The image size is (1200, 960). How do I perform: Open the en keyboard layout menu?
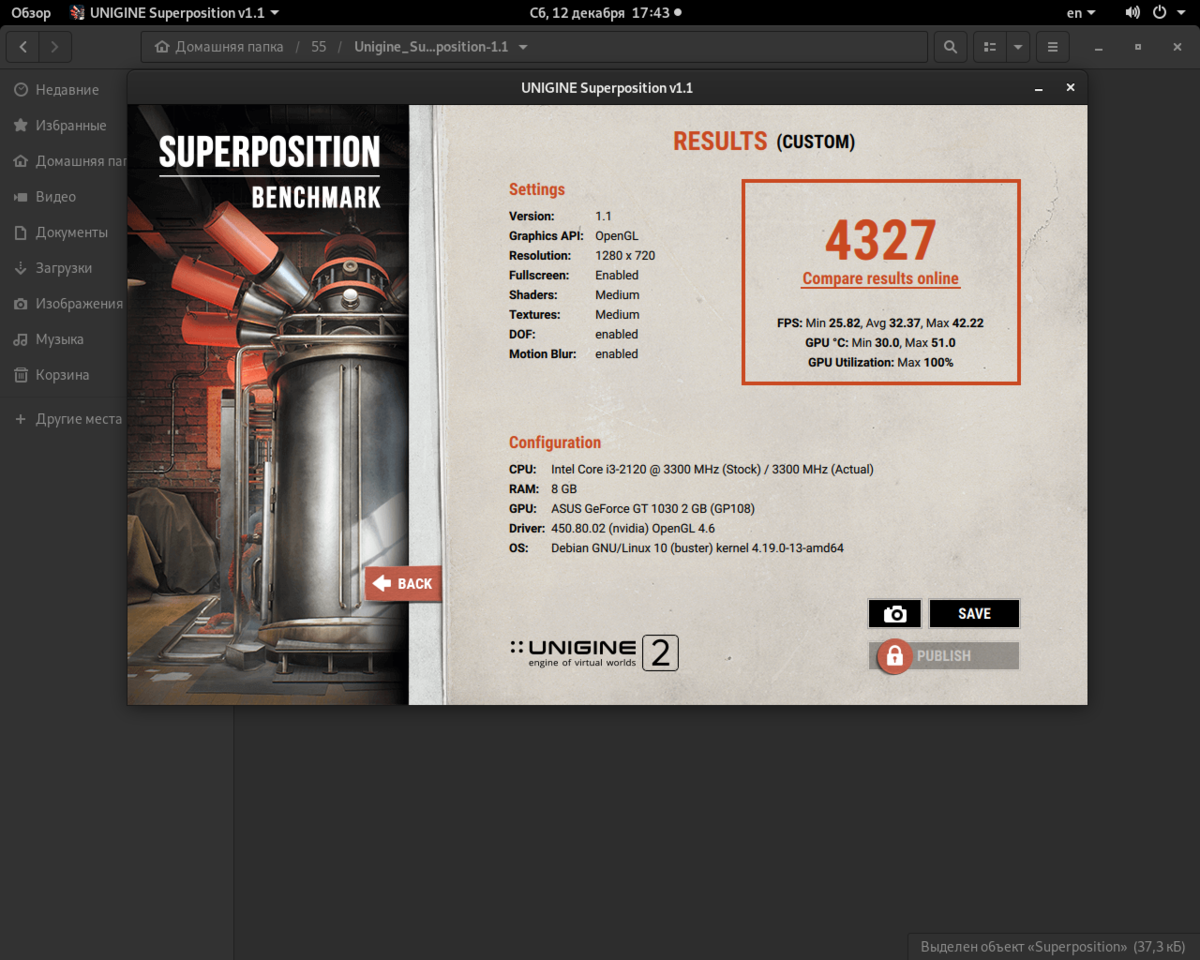coord(1081,13)
